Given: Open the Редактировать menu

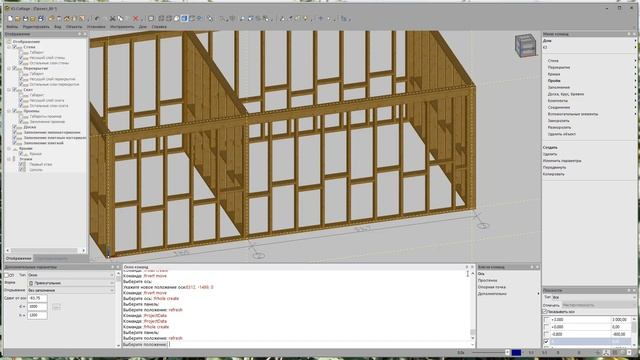Looking at the screenshot, I should [36, 27].
